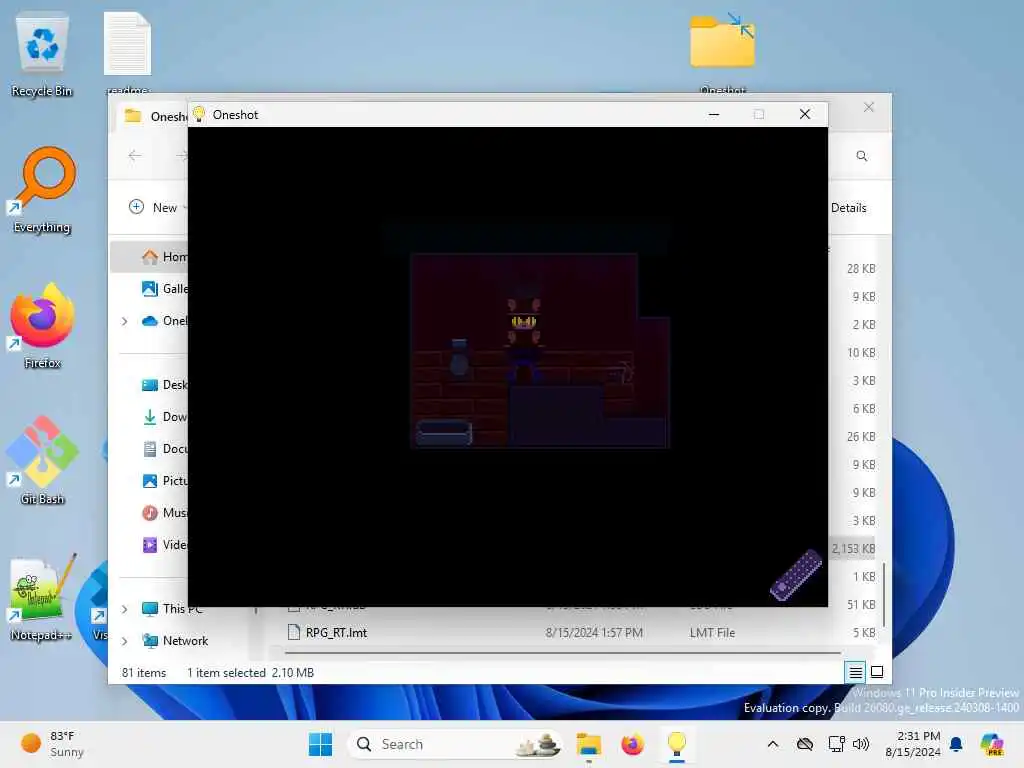Switch Explorer to details list view
The height and width of the screenshot is (768, 1024).
(856, 672)
